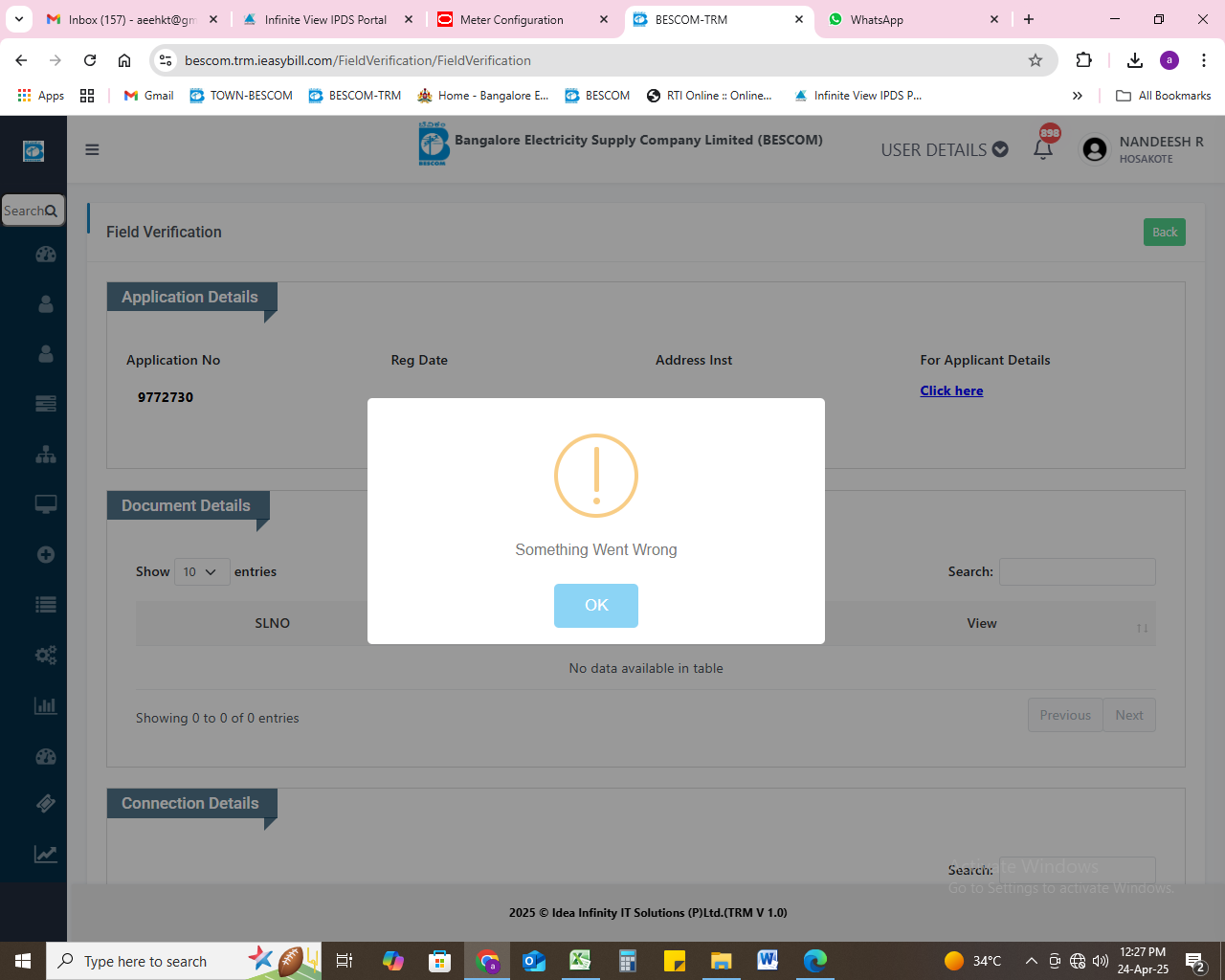
Task: Open the RTI Online bookmark
Action: pos(709,96)
